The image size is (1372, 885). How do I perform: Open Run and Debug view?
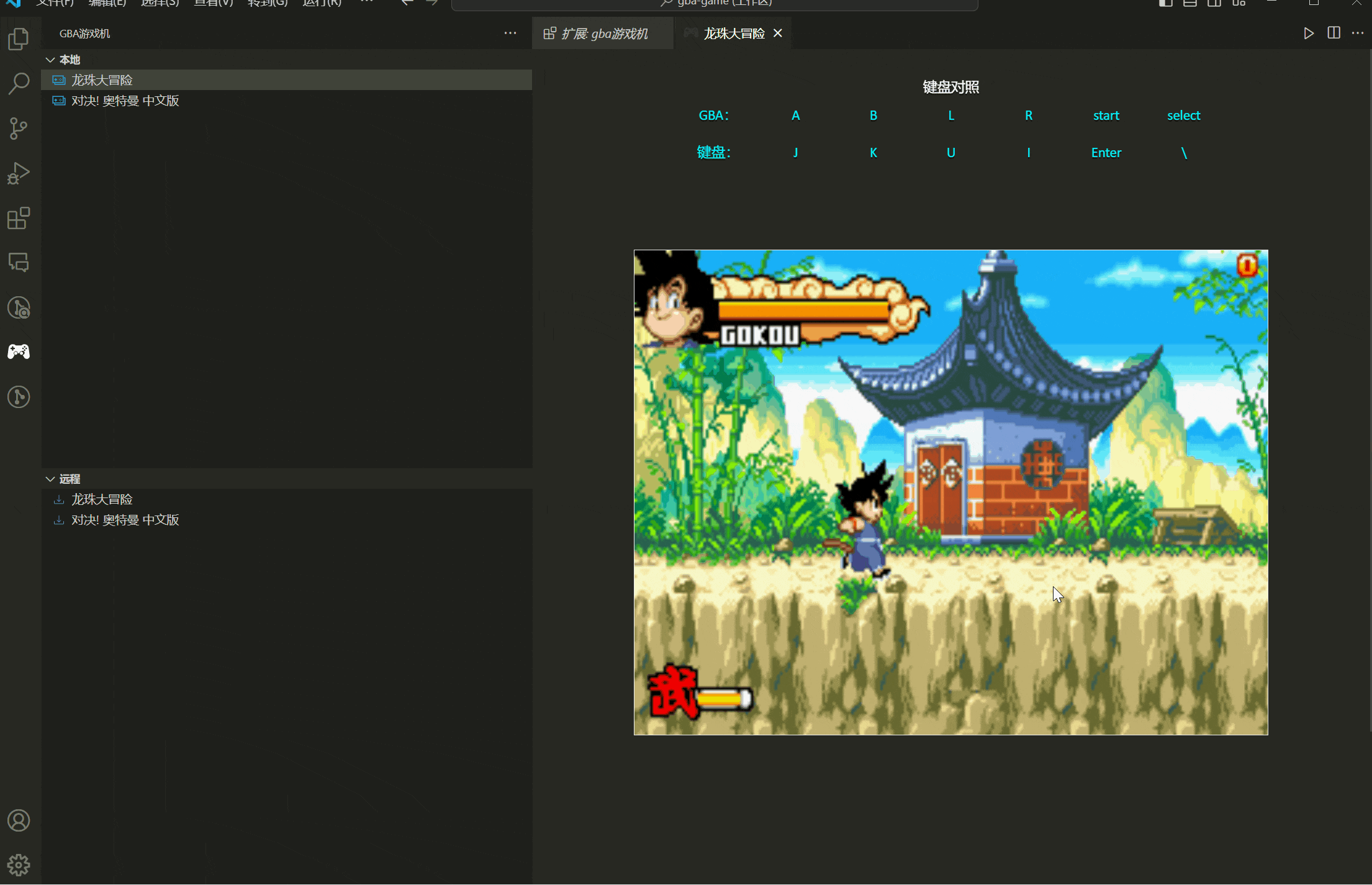click(x=19, y=173)
